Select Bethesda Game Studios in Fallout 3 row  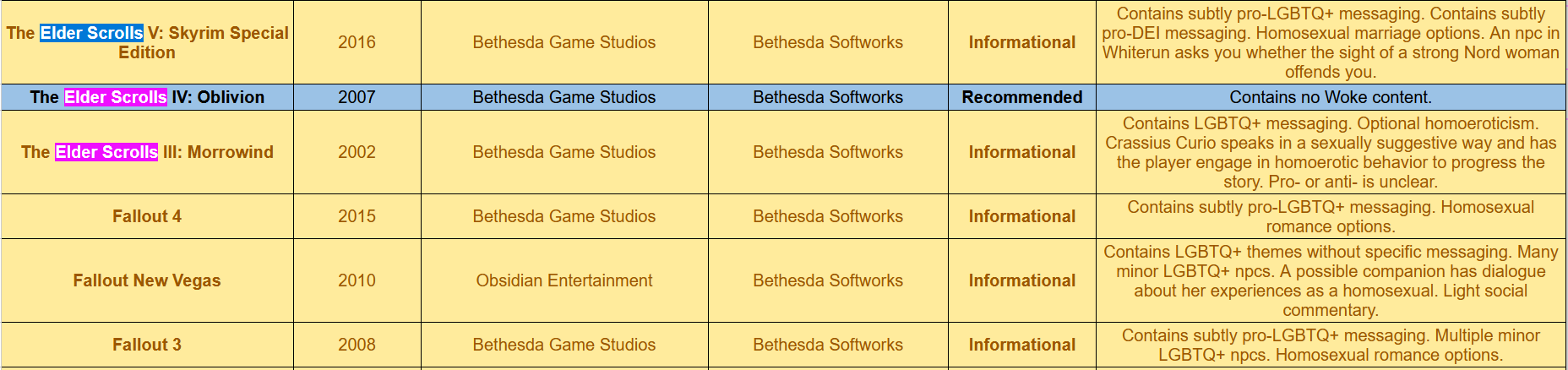click(564, 345)
